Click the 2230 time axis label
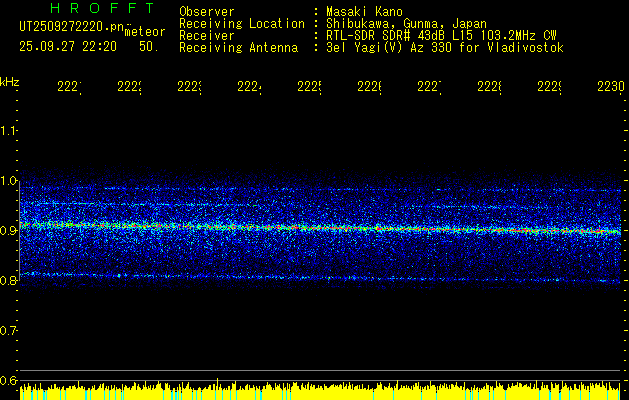The image size is (629, 400). coord(611,86)
